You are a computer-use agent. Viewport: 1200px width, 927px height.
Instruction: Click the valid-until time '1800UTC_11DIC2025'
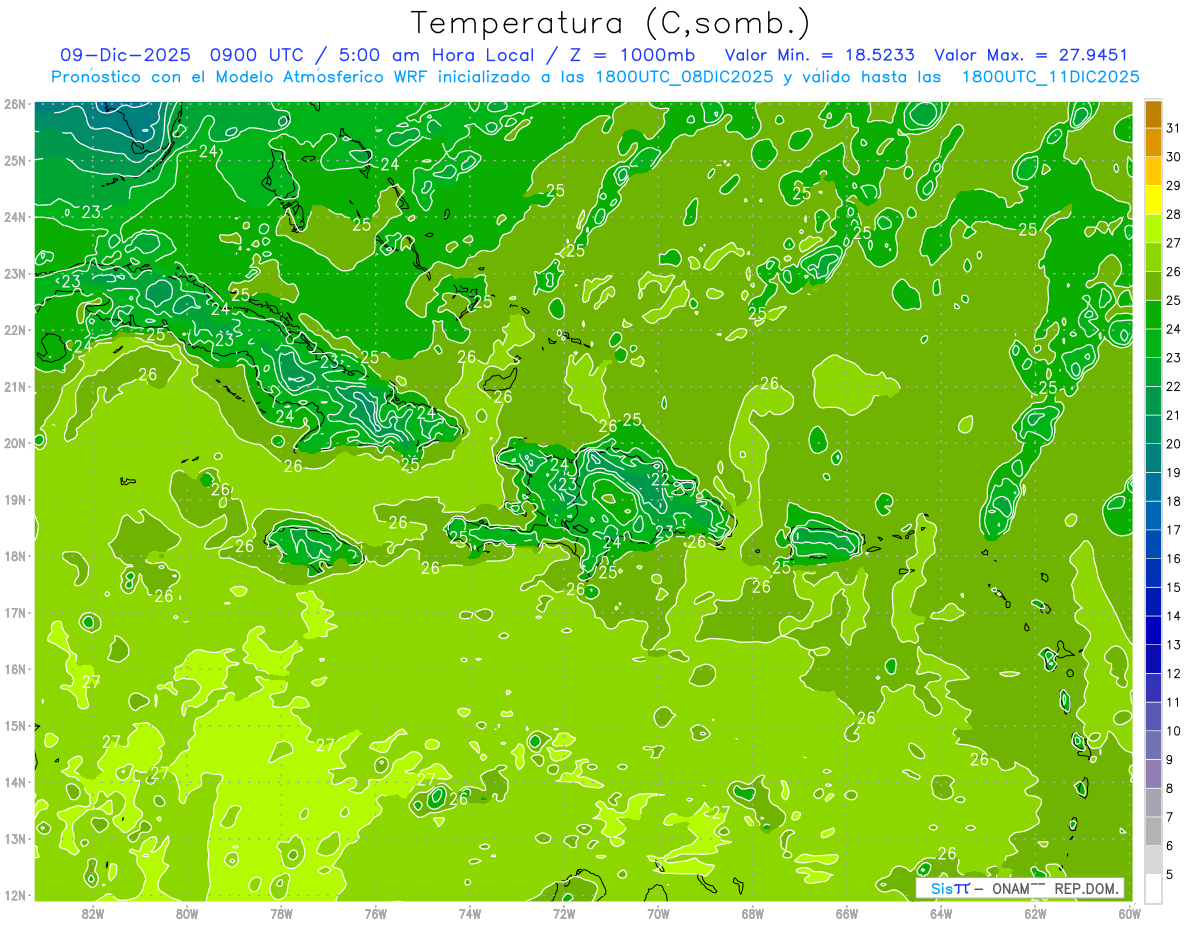tap(1050, 77)
